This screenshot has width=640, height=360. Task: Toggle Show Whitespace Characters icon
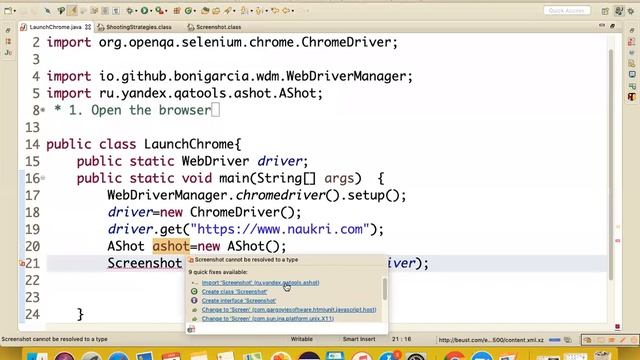click(x=116, y=11)
